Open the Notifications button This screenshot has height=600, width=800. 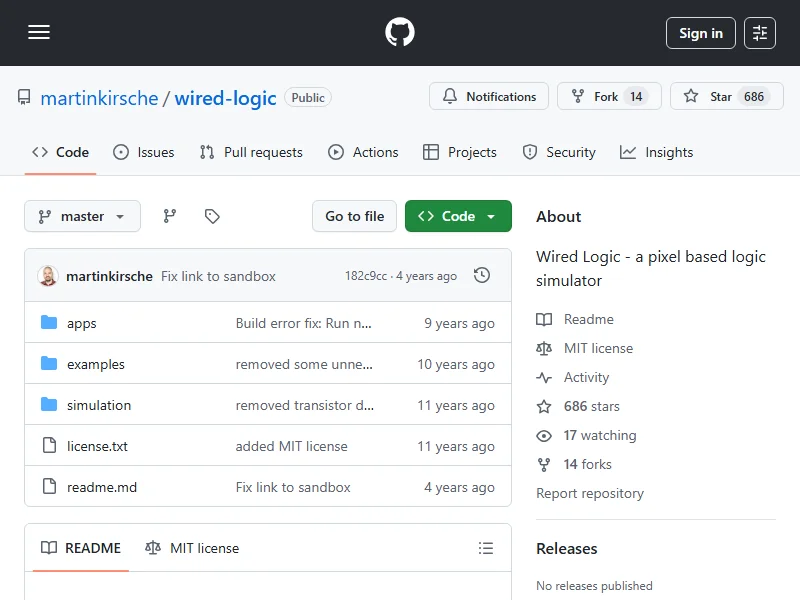click(489, 97)
